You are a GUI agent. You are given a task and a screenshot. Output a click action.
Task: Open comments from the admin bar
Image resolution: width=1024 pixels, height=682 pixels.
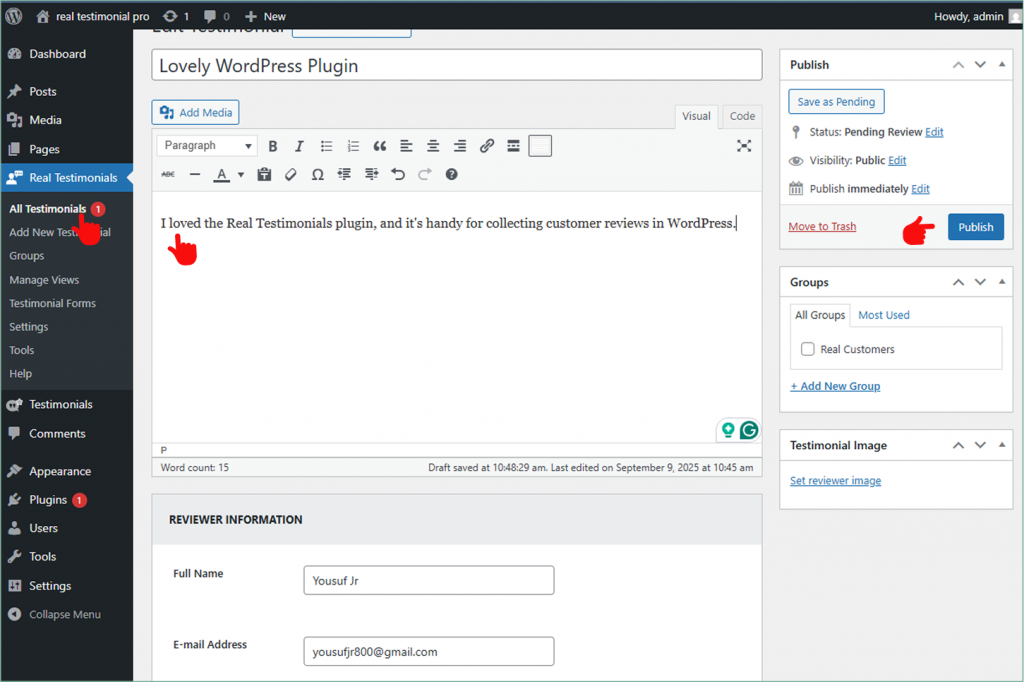pyautogui.click(x=217, y=16)
